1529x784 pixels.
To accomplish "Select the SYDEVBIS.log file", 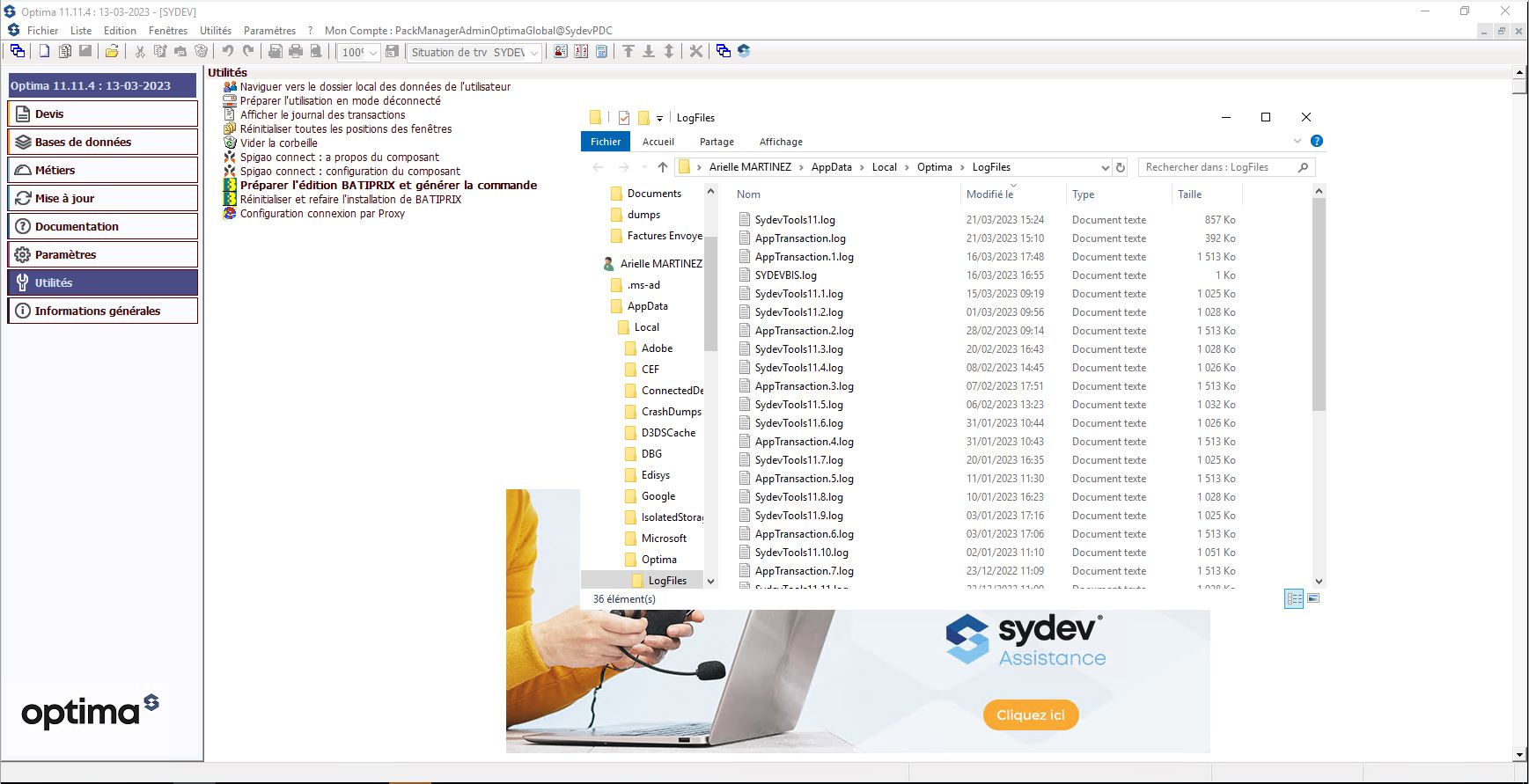I will (785, 275).
